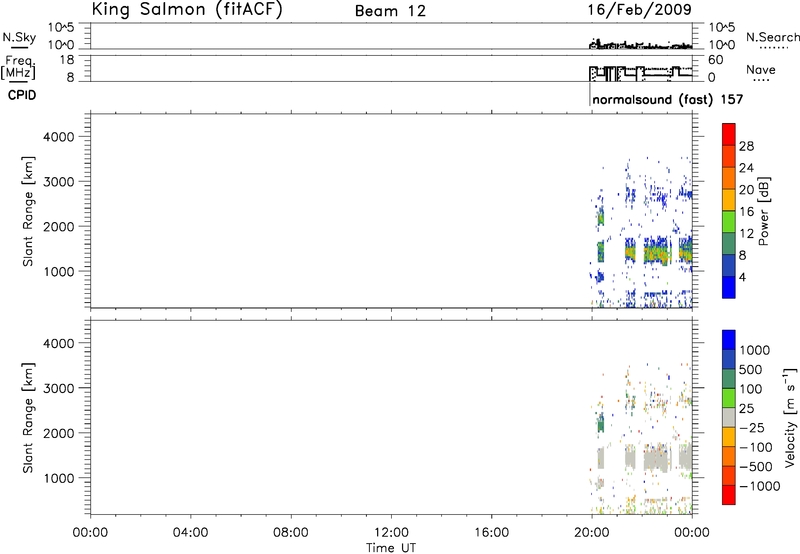Screen dimensions: 800x554
Task: Click the 'Nave' legend label
Action: coord(761,69)
